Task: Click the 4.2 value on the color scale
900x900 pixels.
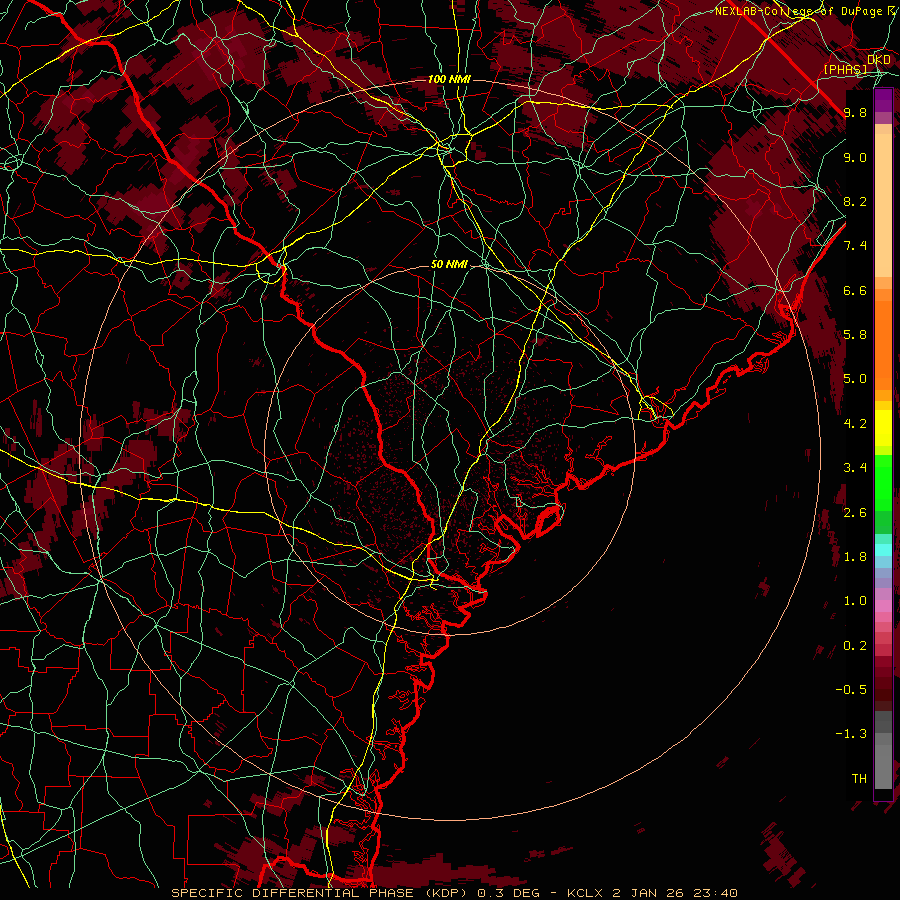Action: point(855,424)
